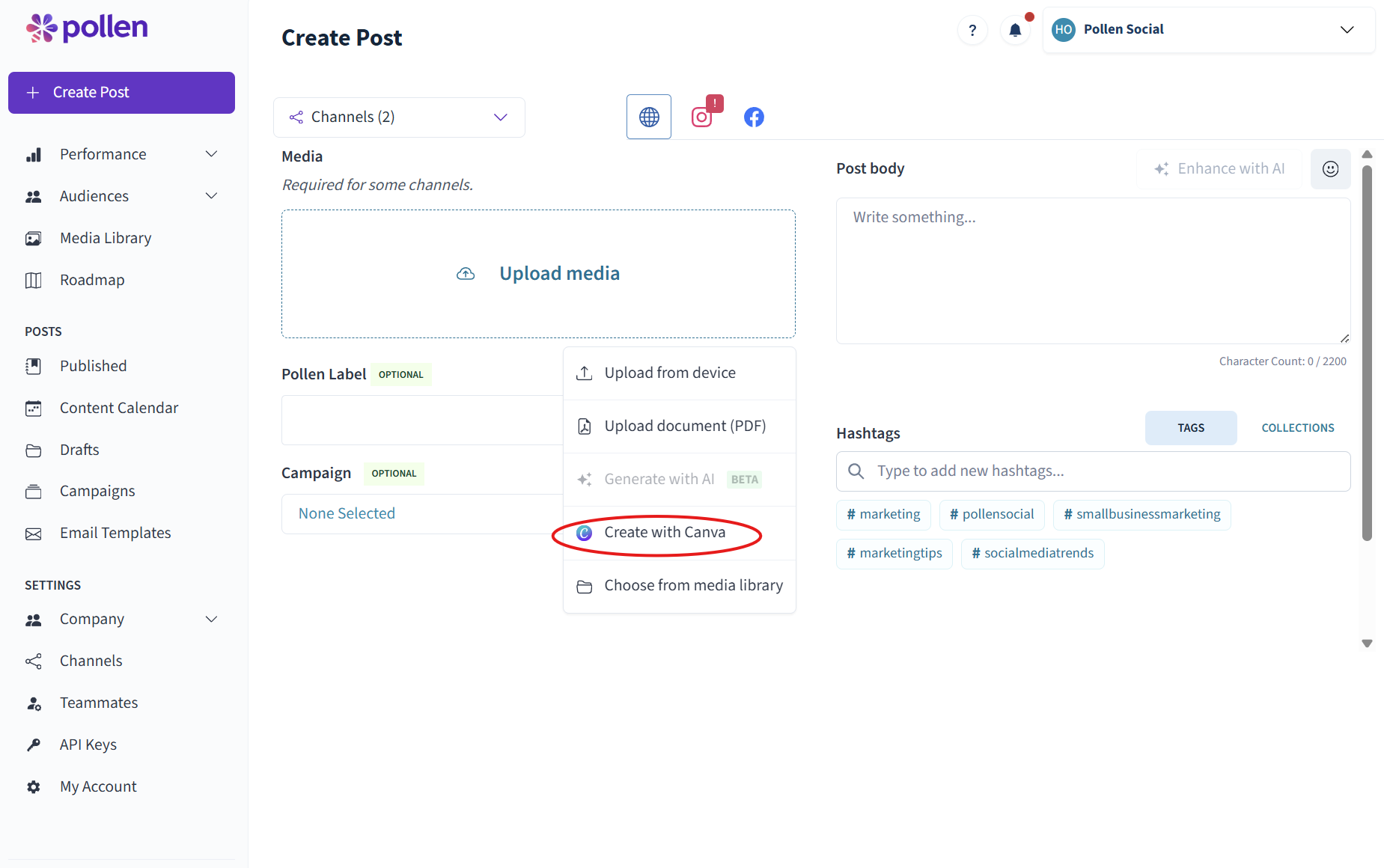Switch to the Collections hashtag tab
The image size is (1390, 868).
click(x=1297, y=428)
